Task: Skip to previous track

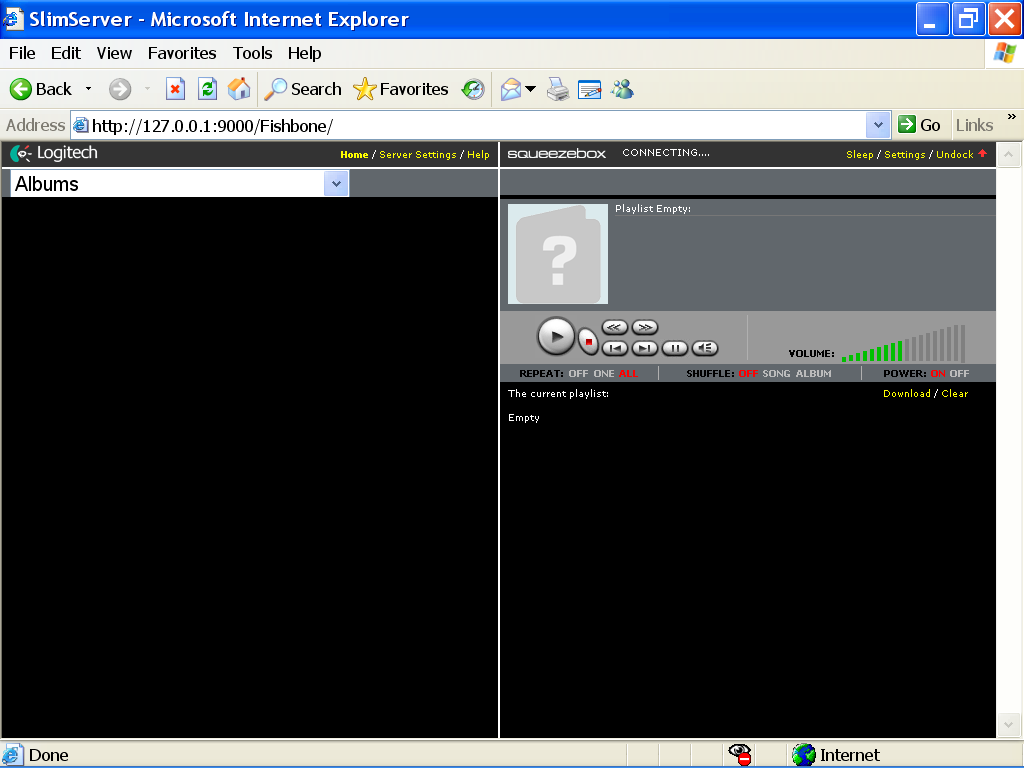Action: point(614,348)
